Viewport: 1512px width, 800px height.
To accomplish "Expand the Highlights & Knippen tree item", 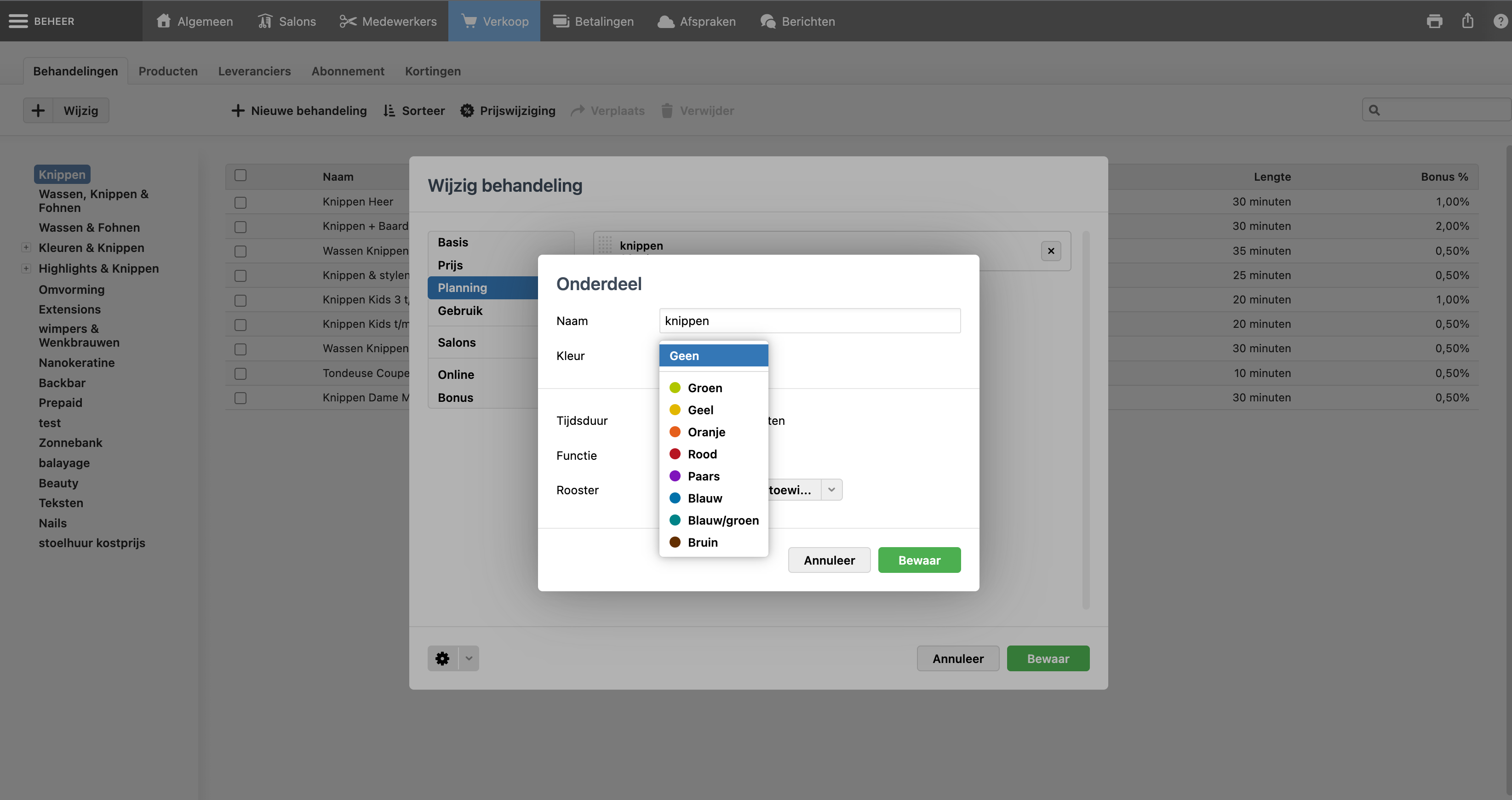I will point(26,268).
